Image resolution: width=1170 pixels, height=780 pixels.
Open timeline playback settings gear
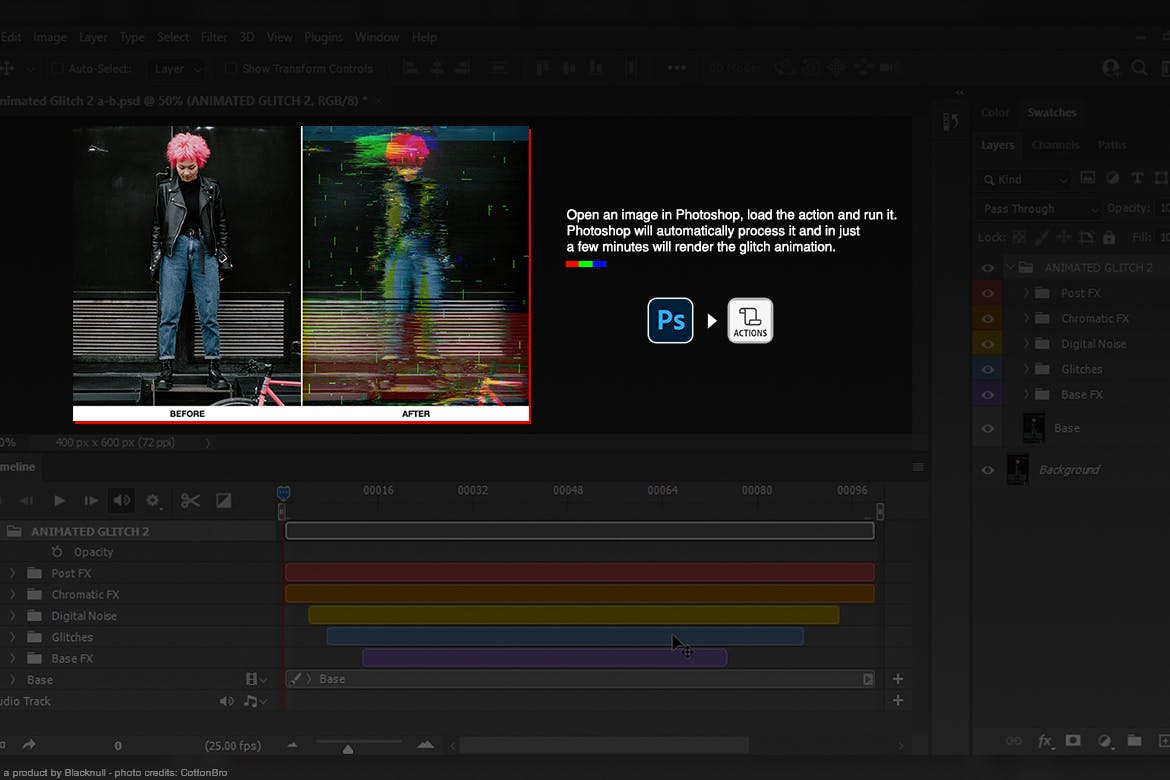tap(153, 501)
